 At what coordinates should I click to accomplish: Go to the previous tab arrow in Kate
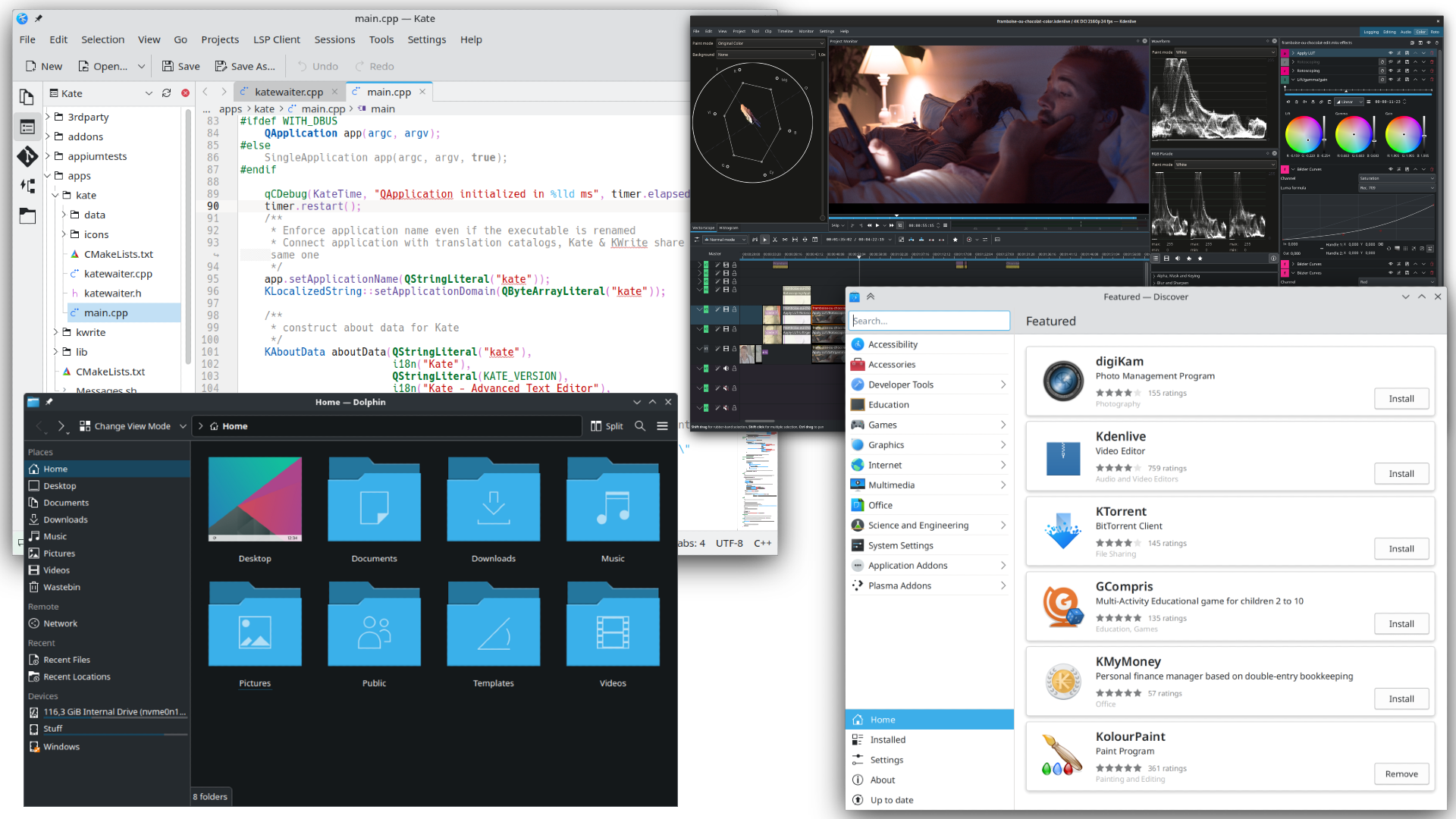click(205, 92)
